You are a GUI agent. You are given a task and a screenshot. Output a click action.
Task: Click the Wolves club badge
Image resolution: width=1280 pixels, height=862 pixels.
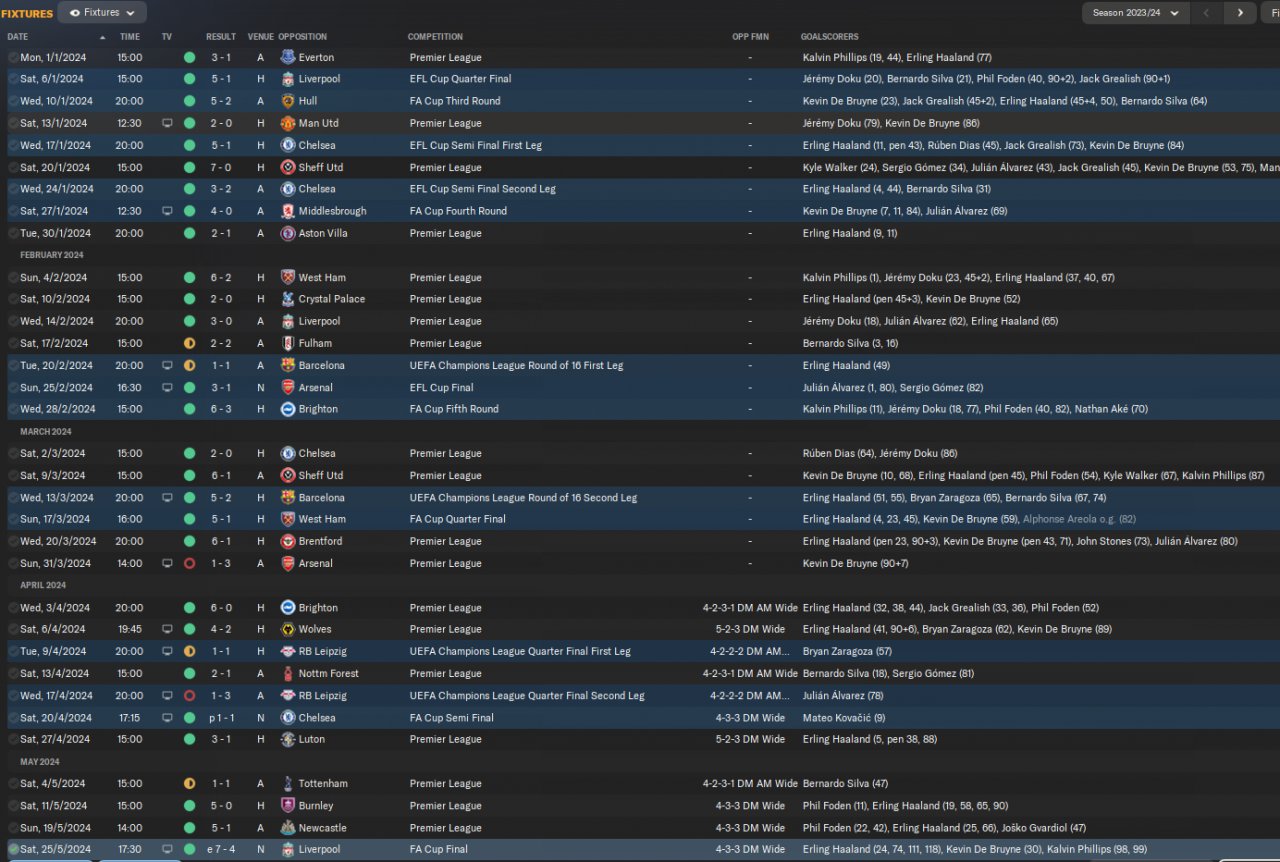click(x=288, y=629)
